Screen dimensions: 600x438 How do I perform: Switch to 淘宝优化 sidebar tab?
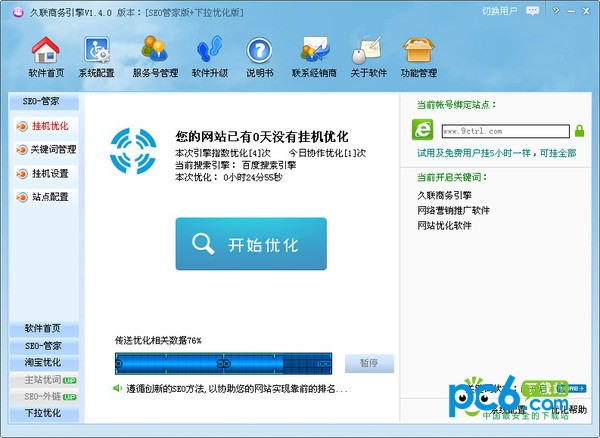(44, 362)
